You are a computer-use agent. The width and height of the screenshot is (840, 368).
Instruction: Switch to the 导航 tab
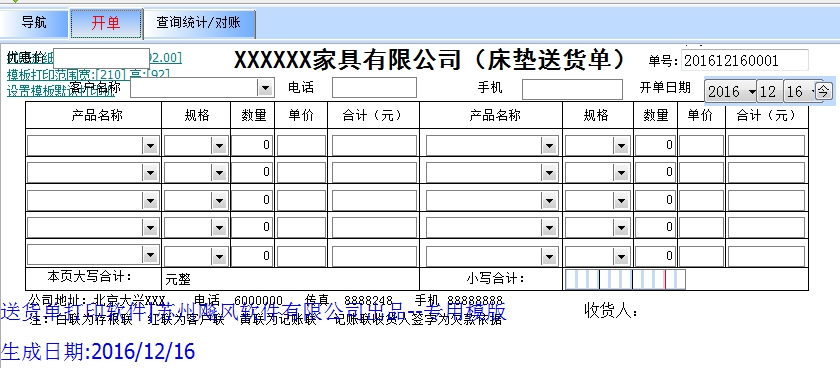point(34,23)
